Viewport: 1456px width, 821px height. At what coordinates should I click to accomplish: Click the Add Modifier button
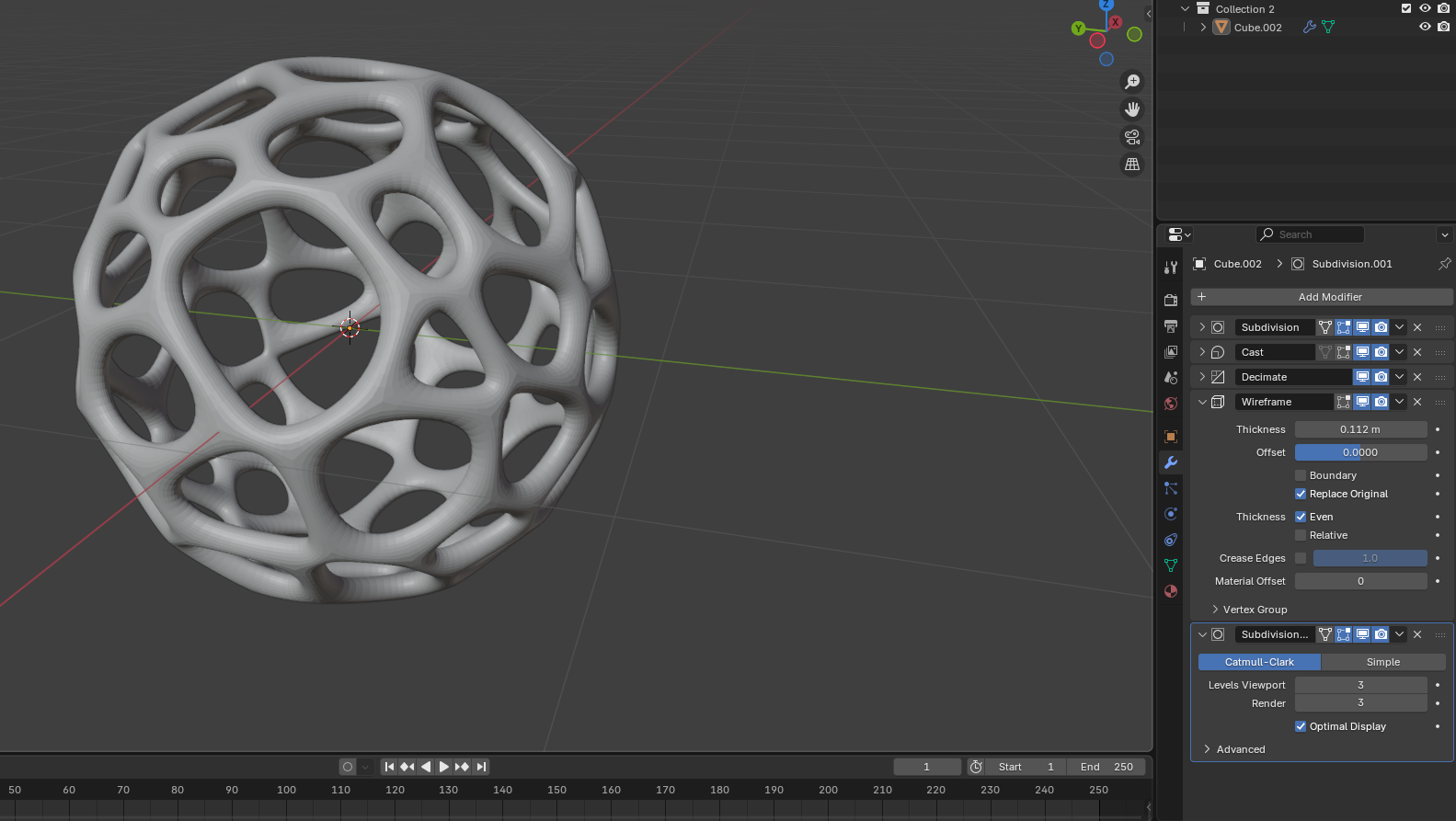(x=1322, y=297)
